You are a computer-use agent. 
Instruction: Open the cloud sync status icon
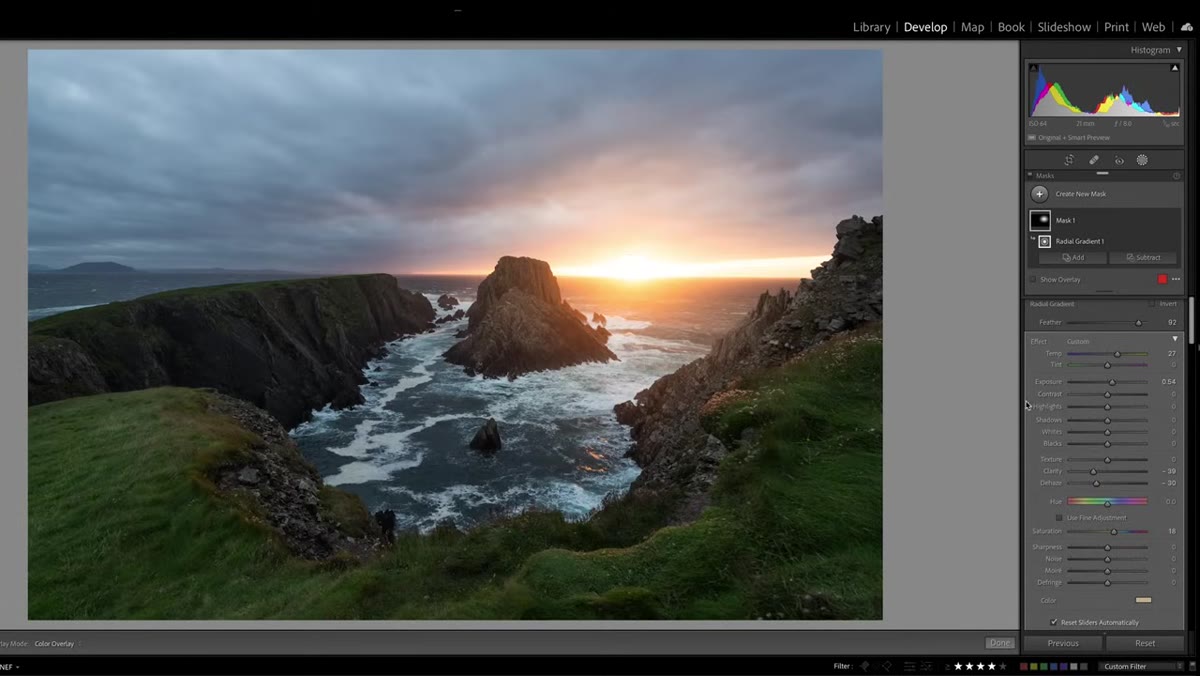[1187, 27]
